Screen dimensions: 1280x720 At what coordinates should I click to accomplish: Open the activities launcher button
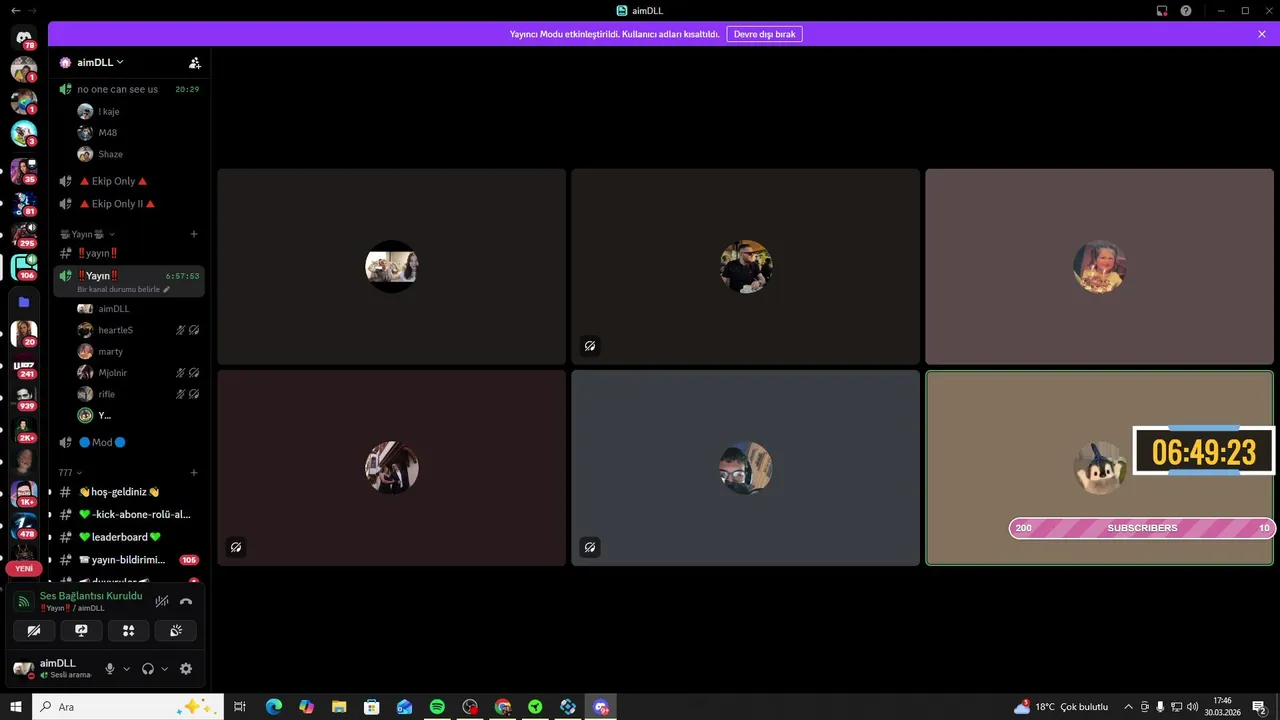[129, 631]
